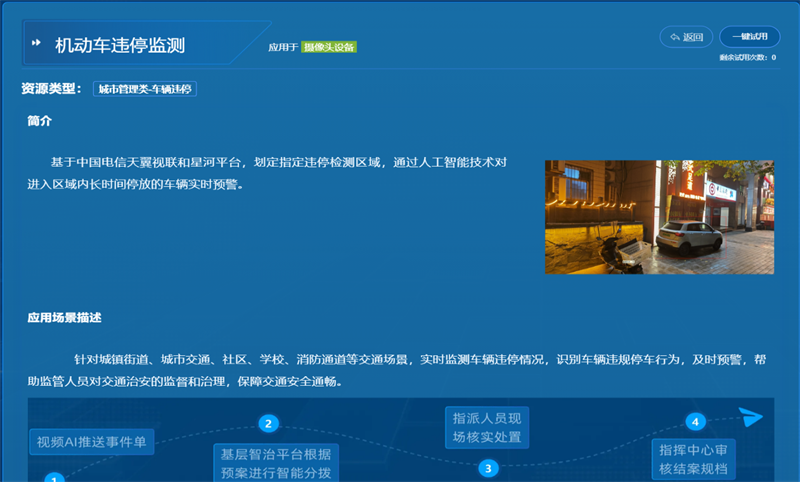Click the 剩余试用次数 remaining trials counter

(x=747, y=58)
